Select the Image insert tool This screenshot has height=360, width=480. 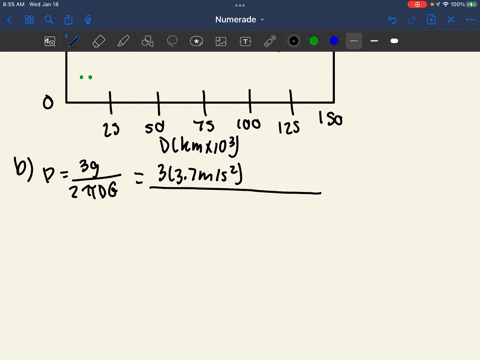[221, 41]
